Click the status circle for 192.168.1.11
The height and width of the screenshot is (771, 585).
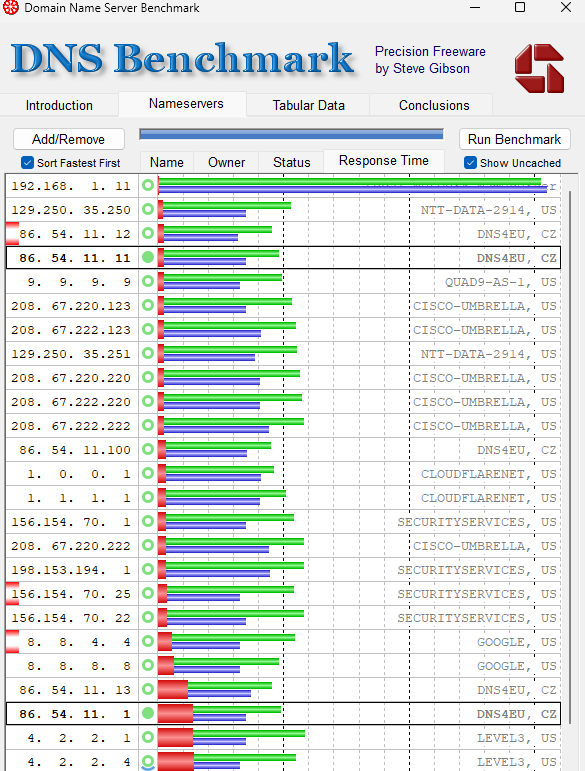click(x=148, y=185)
